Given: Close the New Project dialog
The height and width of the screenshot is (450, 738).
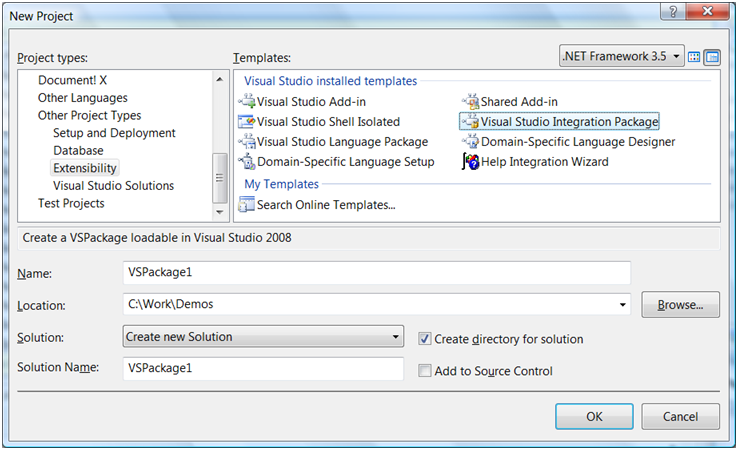Looking at the screenshot, I should (x=707, y=11).
